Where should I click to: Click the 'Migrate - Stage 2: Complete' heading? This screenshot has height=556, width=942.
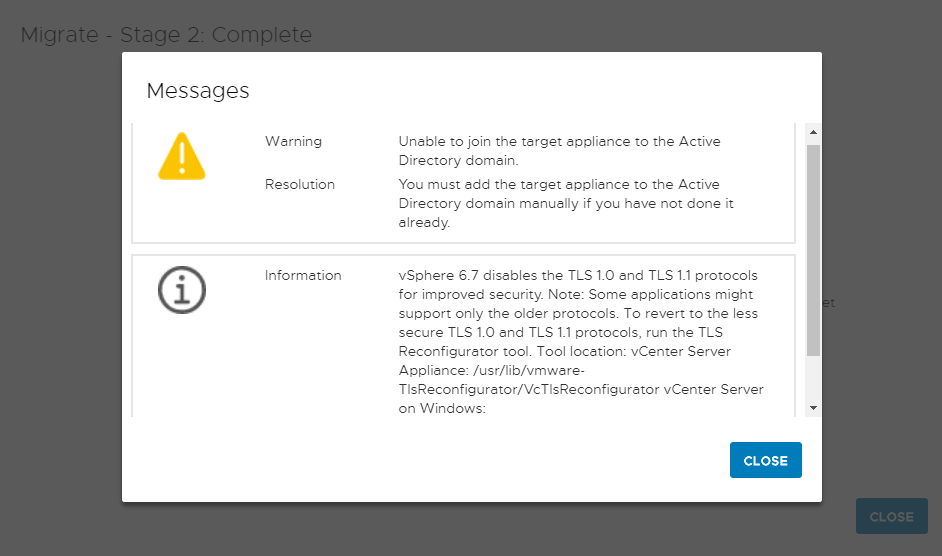(x=166, y=35)
